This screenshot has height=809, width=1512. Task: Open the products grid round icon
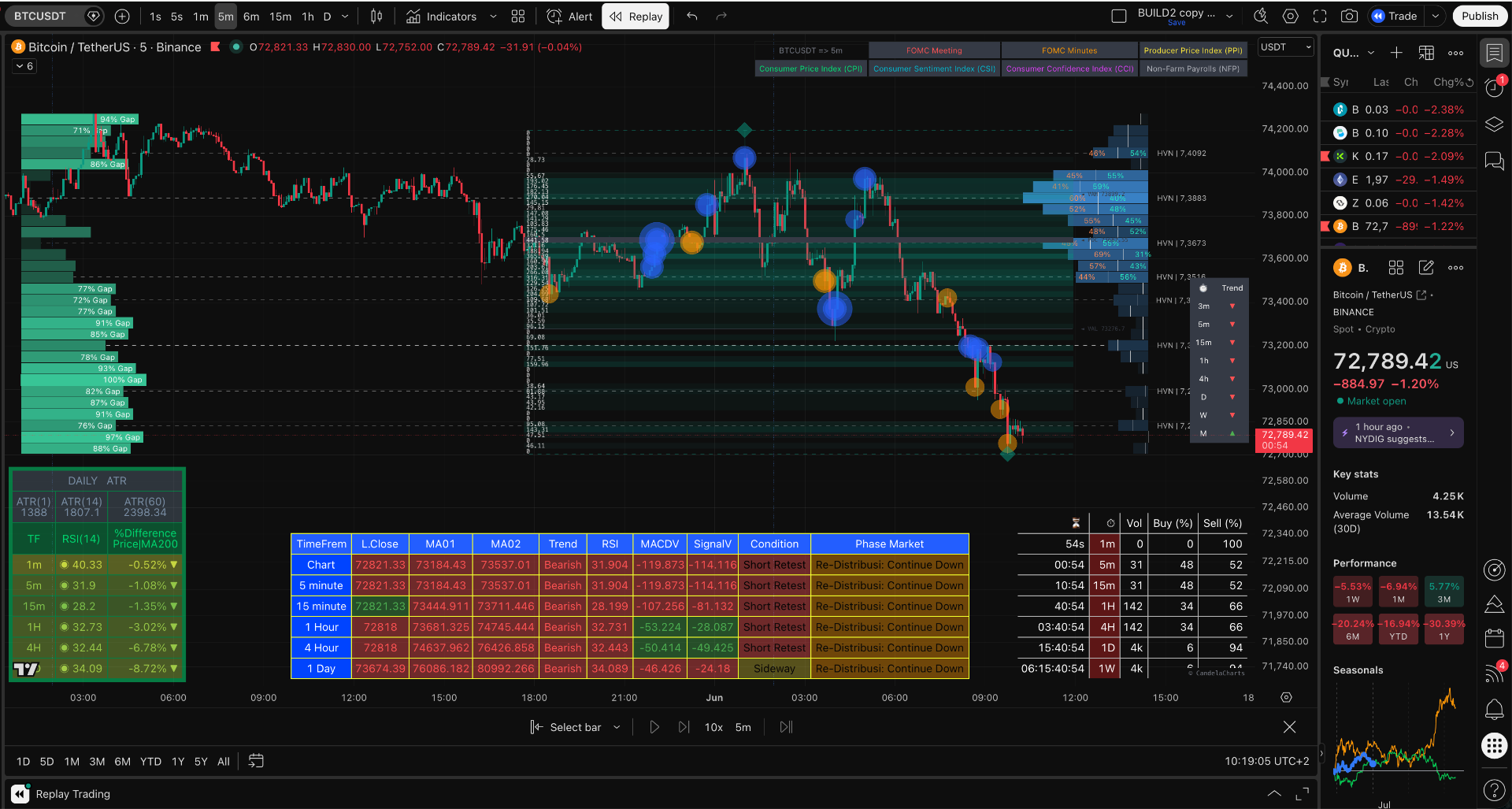click(x=1494, y=745)
